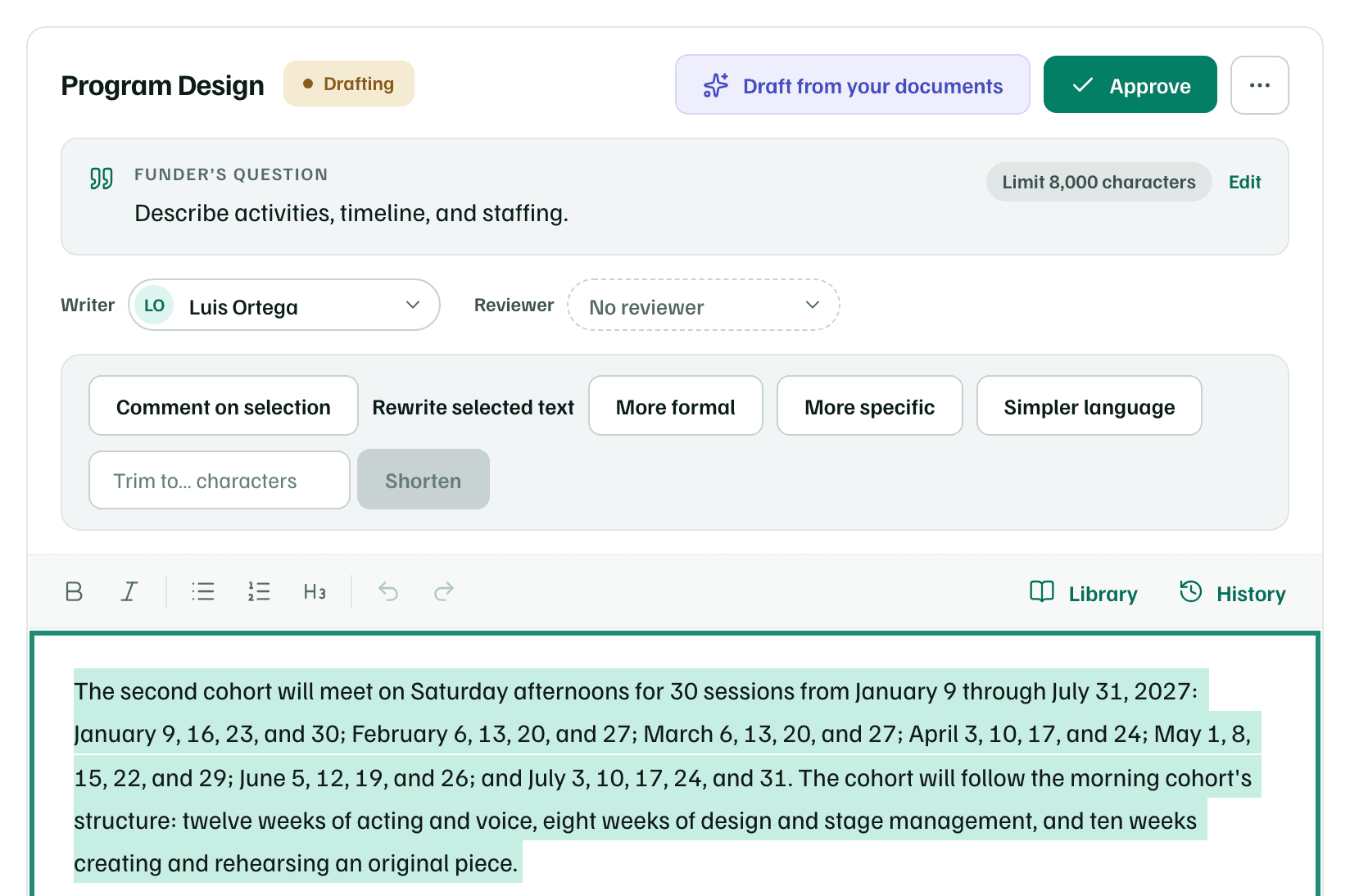The width and height of the screenshot is (1350, 896).
Task: Click the text 'Describe activities, timeline, and staffing.'
Action: pyautogui.click(x=351, y=214)
